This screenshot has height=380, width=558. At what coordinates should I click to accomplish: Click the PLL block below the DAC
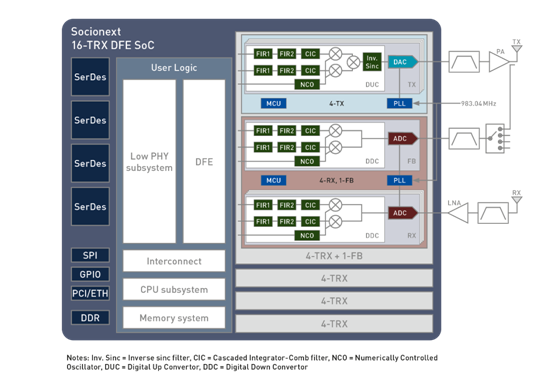coord(400,104)
